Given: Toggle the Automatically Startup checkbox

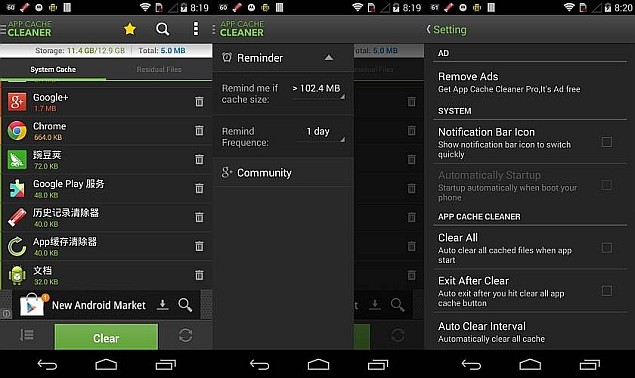Looking at the screenshot, I should point(607,185).
